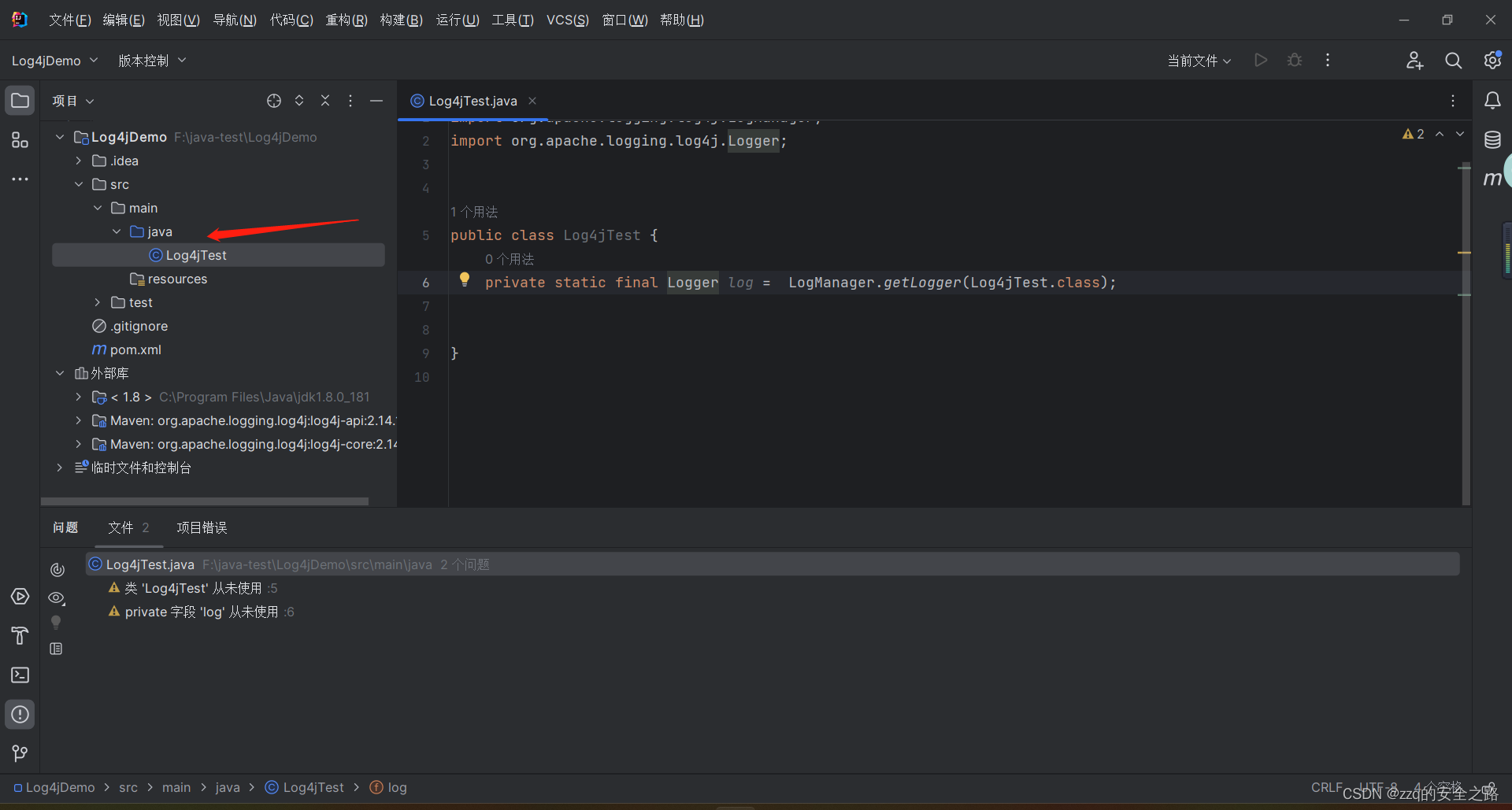Open project panel options menu
1512x810 pixels.
click(x=350, y=101)
